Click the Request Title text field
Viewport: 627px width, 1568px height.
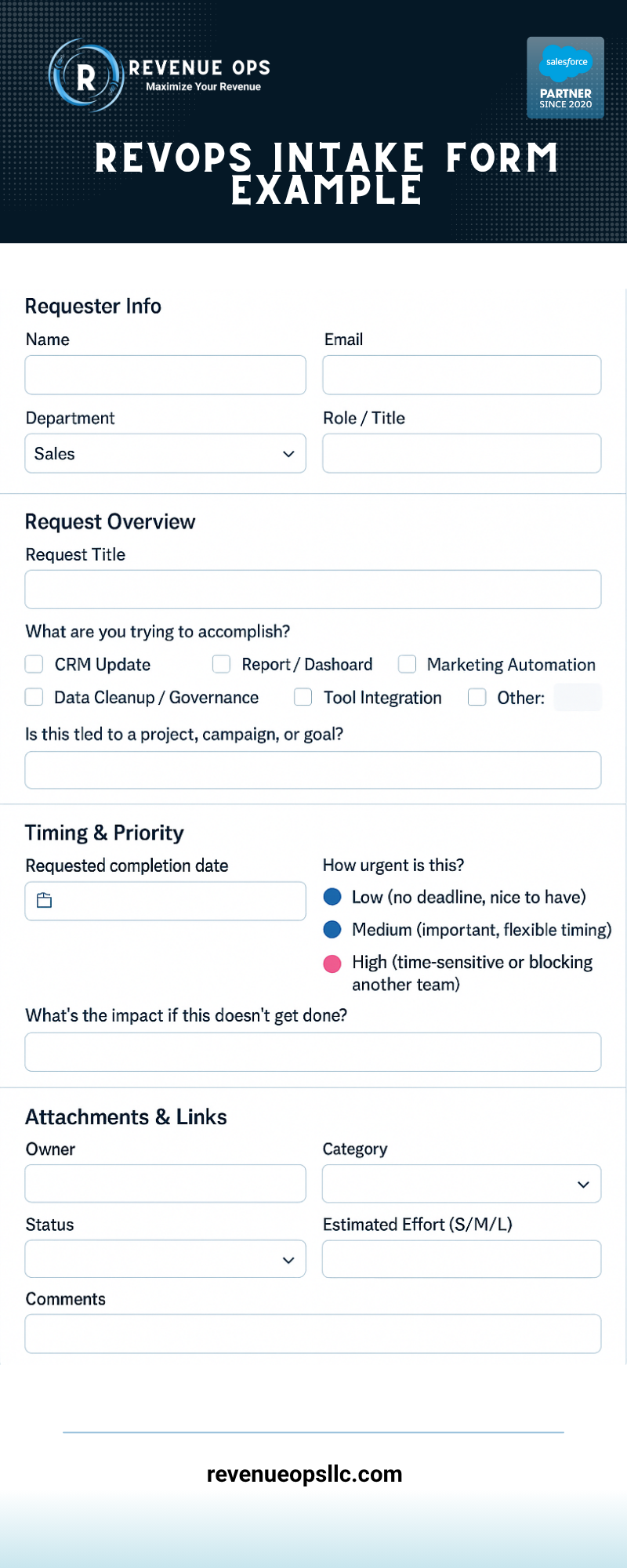pos(313,590)
